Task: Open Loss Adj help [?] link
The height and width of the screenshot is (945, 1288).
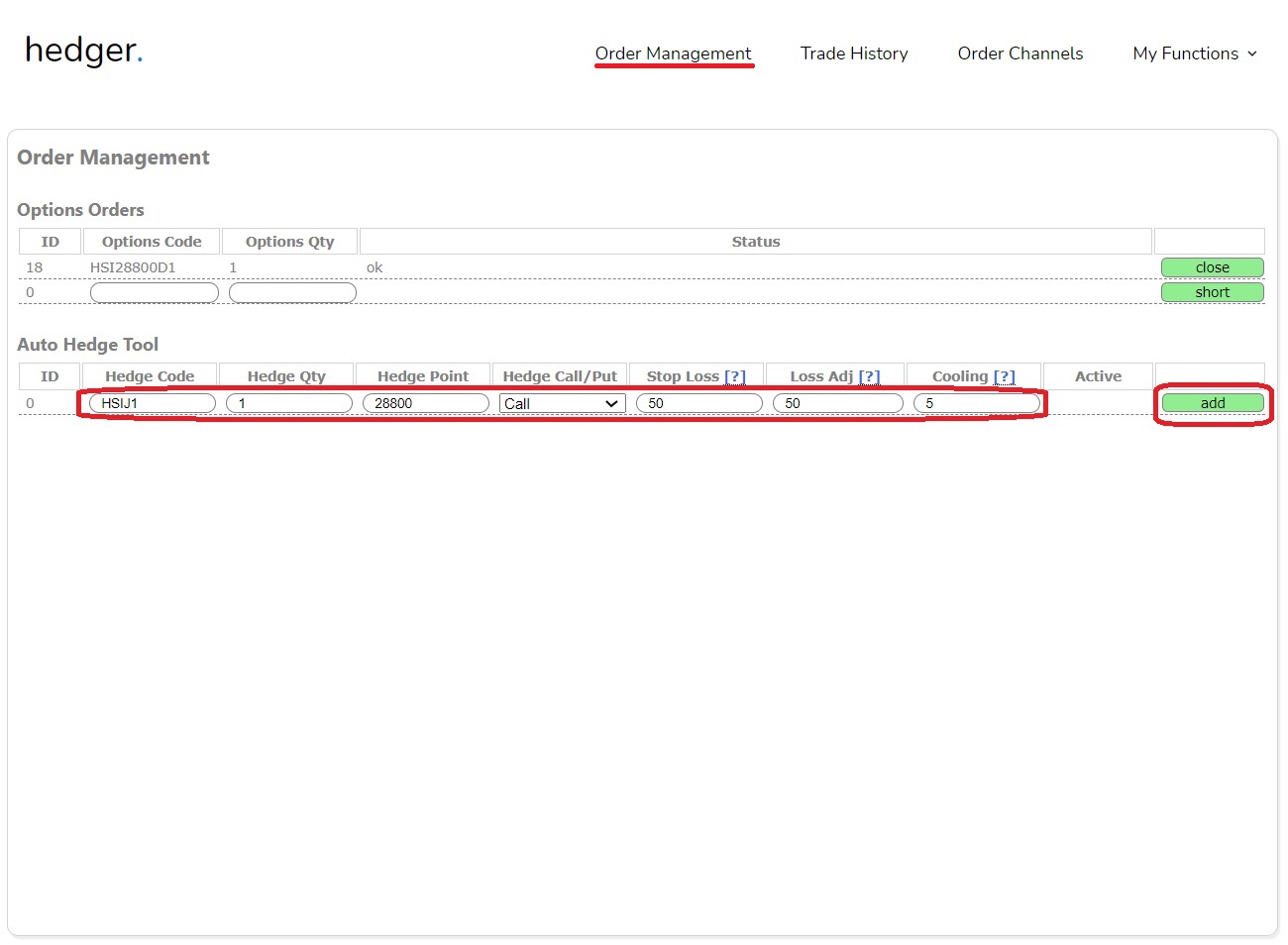Action: pos(869,376)
